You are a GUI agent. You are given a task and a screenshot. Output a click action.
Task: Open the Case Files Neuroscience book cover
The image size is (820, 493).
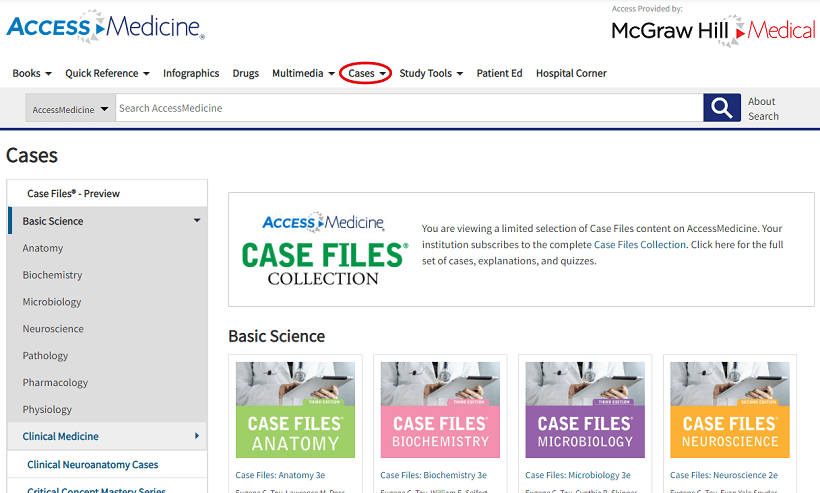pos(730,410)
